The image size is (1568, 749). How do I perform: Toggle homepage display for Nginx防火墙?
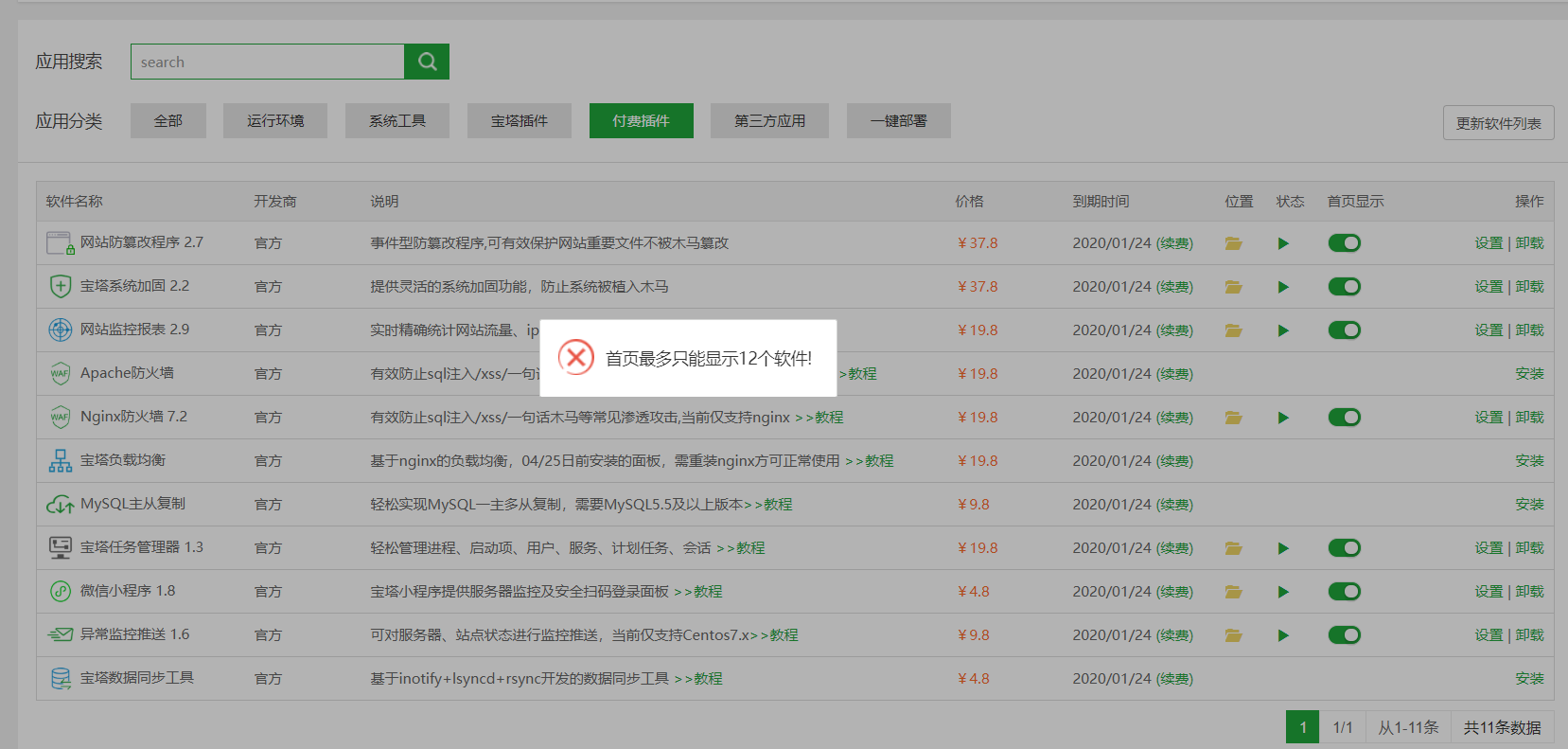click(1345, 418)
